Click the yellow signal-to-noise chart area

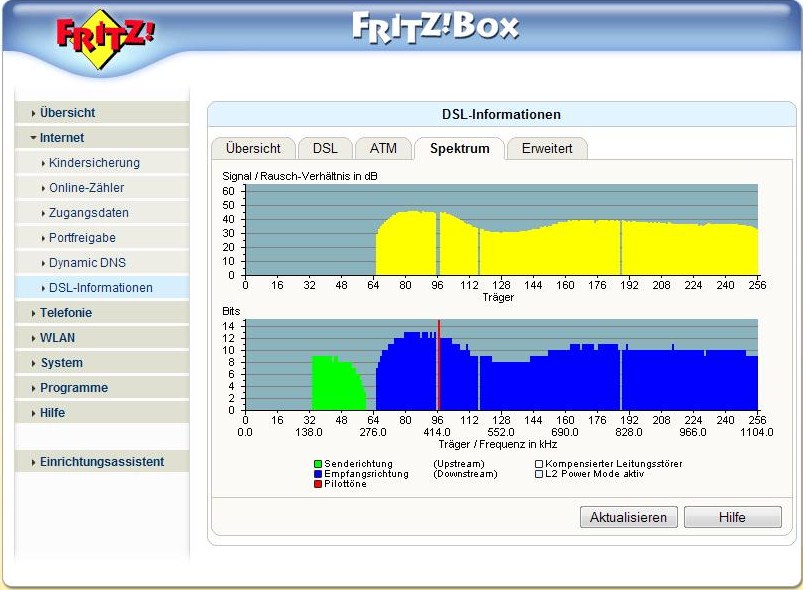[x=566, y=243]
